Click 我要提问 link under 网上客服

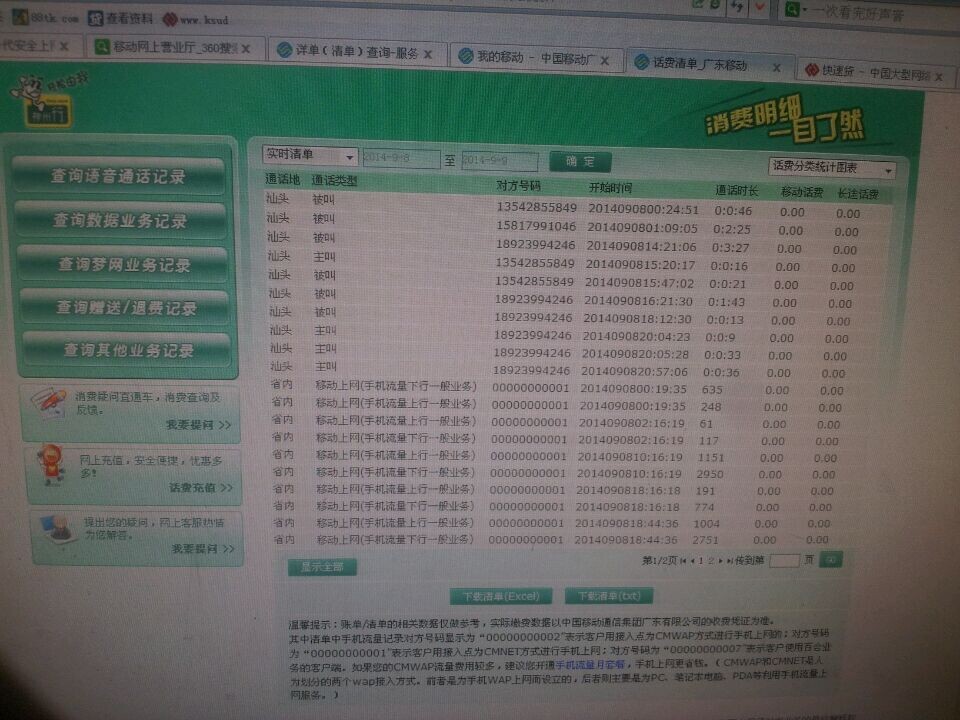pos(203,549)
